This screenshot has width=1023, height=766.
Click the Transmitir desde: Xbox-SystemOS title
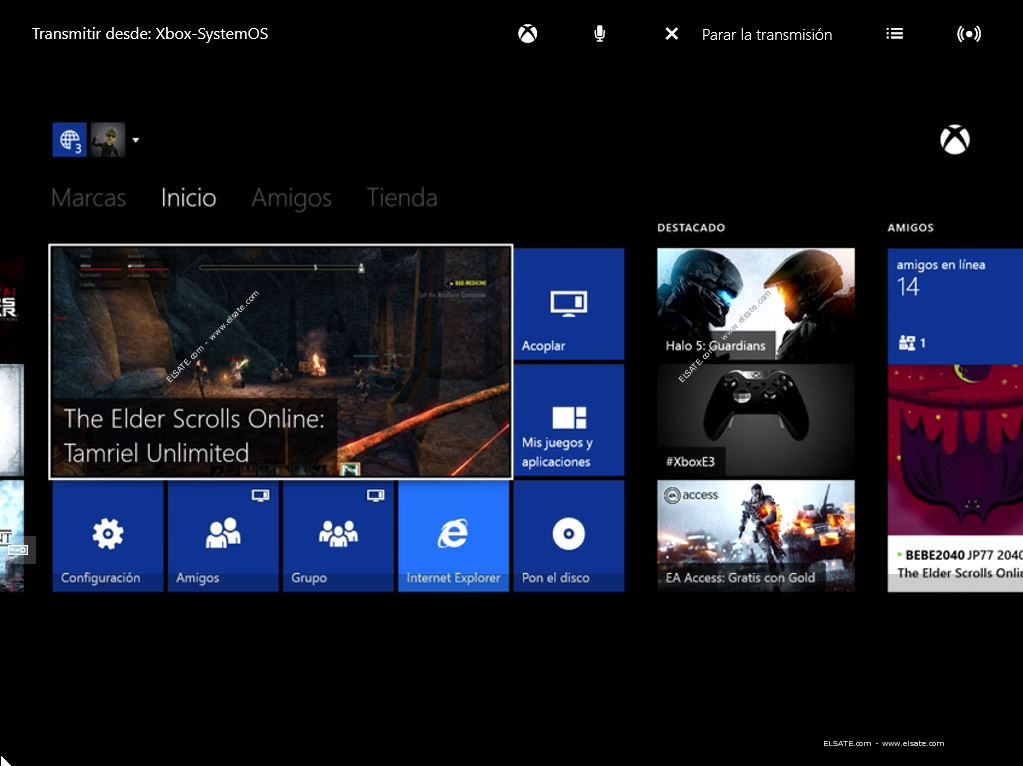(x=150, y=34)
